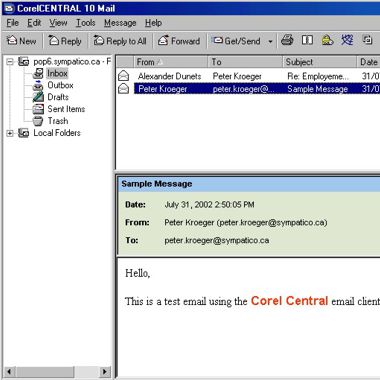This screenshot has height=380, width=380.
Task: Click the Sample Message preview header title
Action: coord(157,184)
